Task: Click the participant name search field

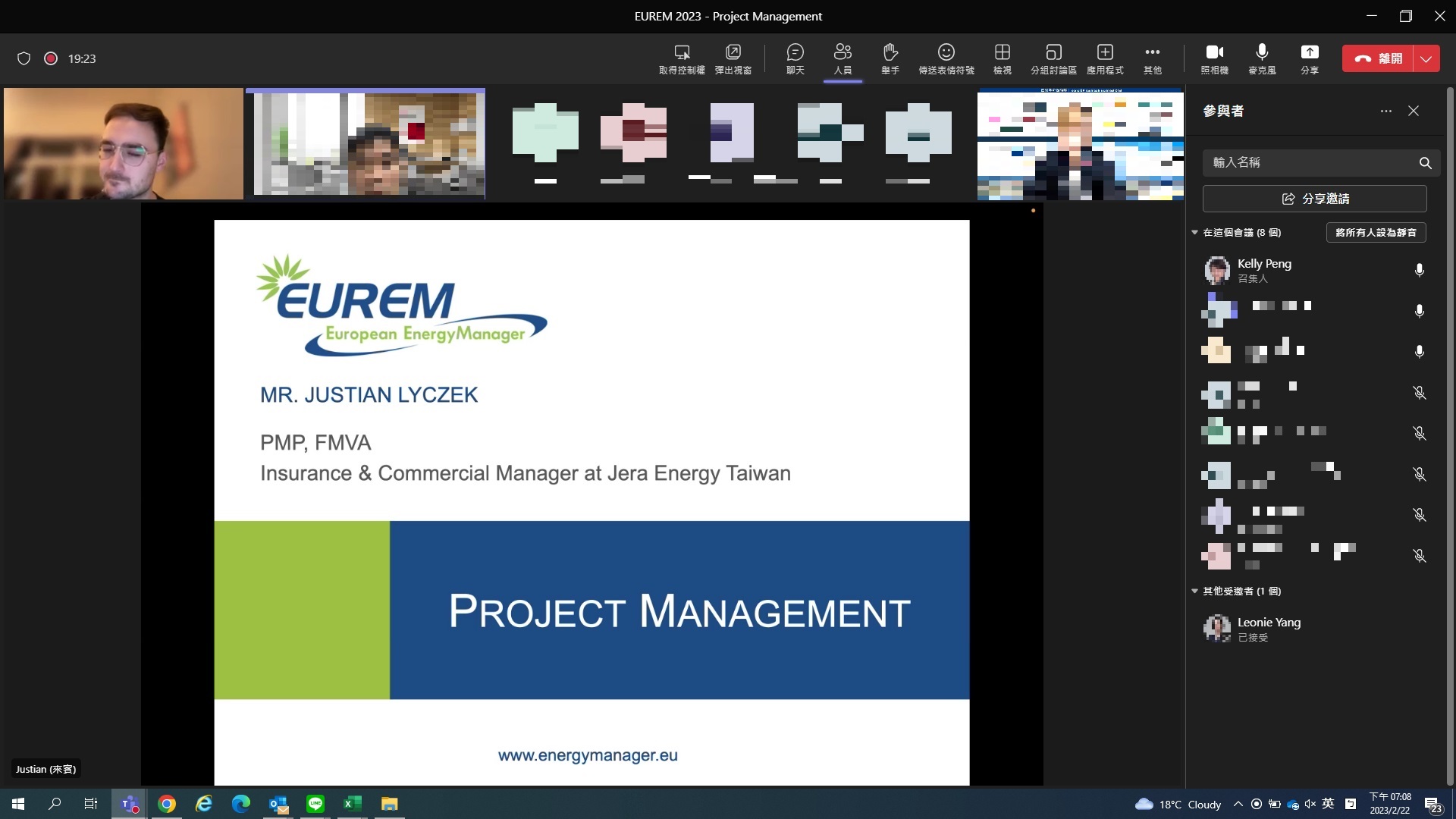Action: (1321, 162)
